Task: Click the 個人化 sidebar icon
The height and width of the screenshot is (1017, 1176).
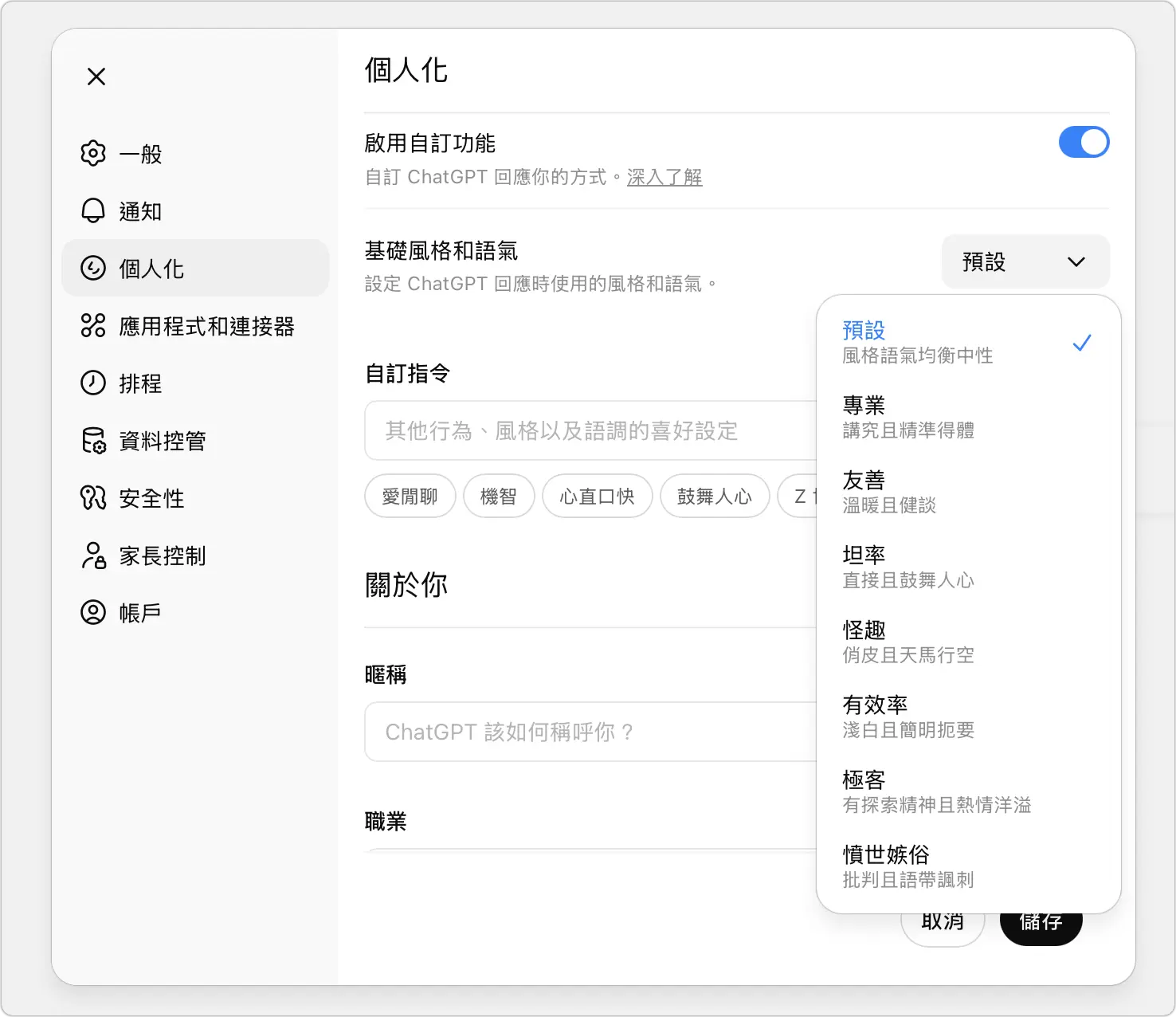Action: pyautogui.click(x=93, y=268)
